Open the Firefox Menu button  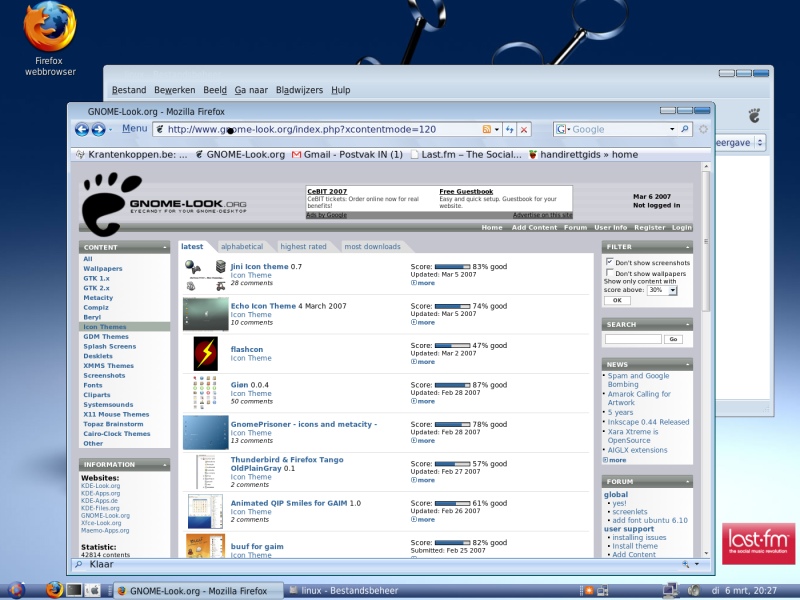click(134, 129)
